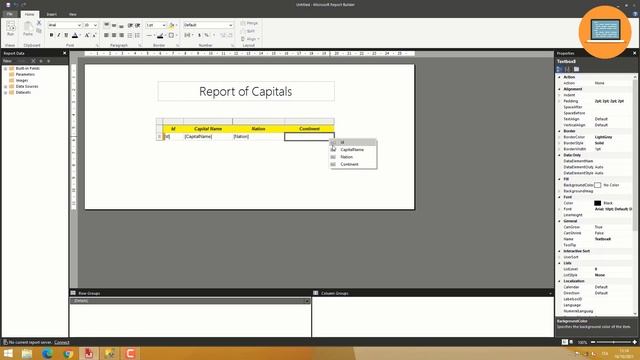Open the property pages icon
Image resolution: width=640 pixels, height=360 pixels.
[576, 69]
